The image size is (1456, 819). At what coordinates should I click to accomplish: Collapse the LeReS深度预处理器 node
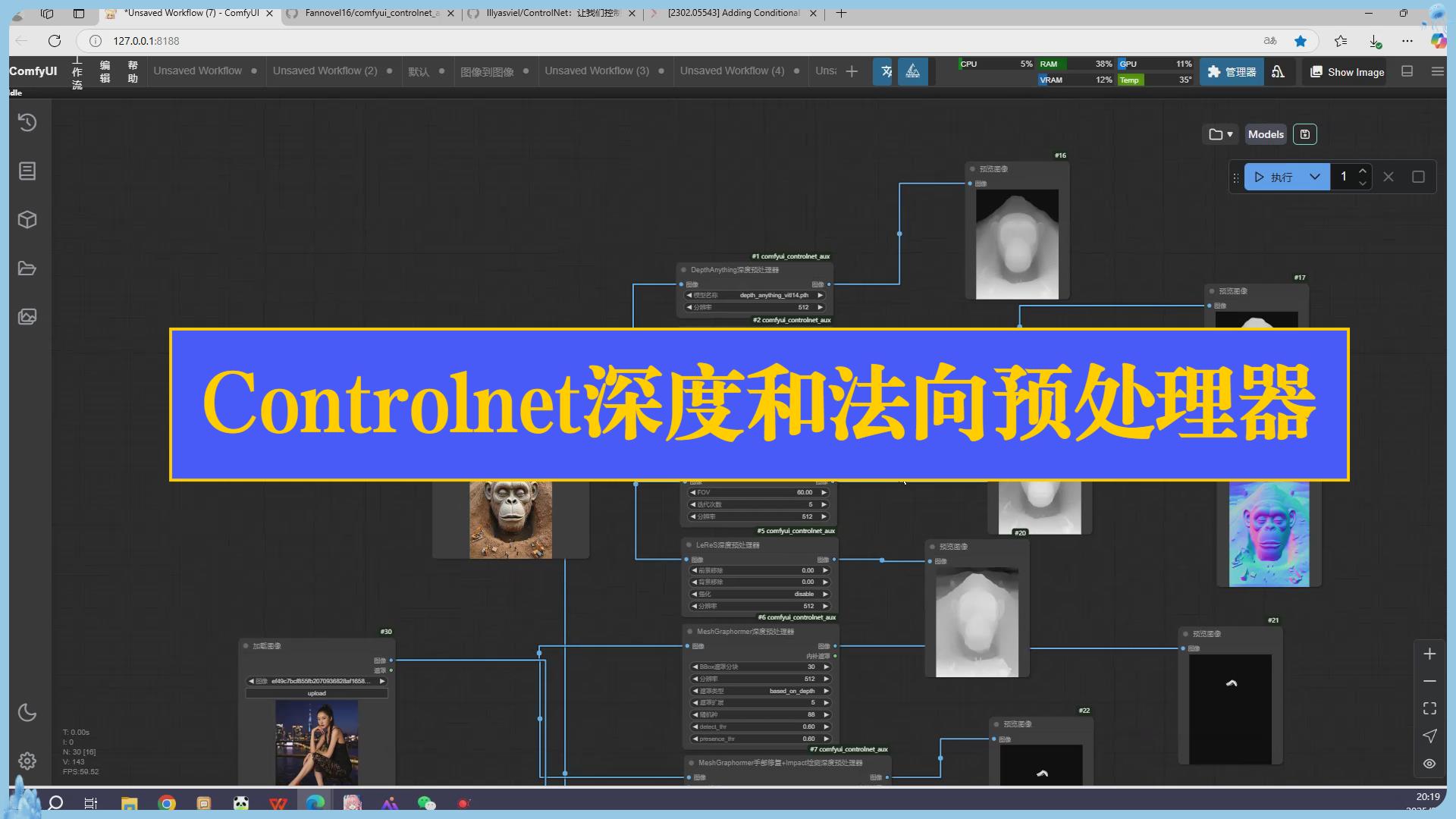point(689,545)
